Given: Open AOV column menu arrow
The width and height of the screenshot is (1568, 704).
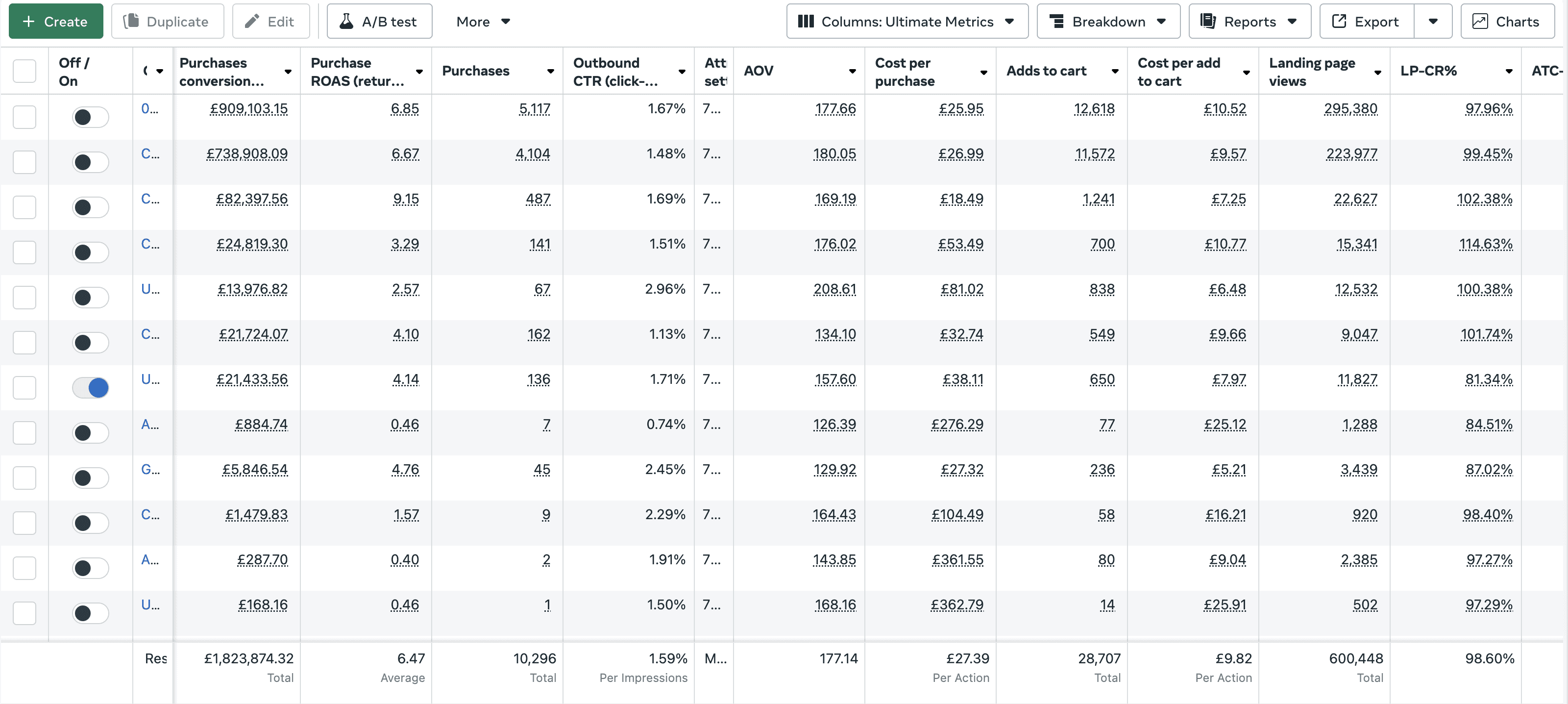Looking at the screenshot, I should tap(852, 72).
